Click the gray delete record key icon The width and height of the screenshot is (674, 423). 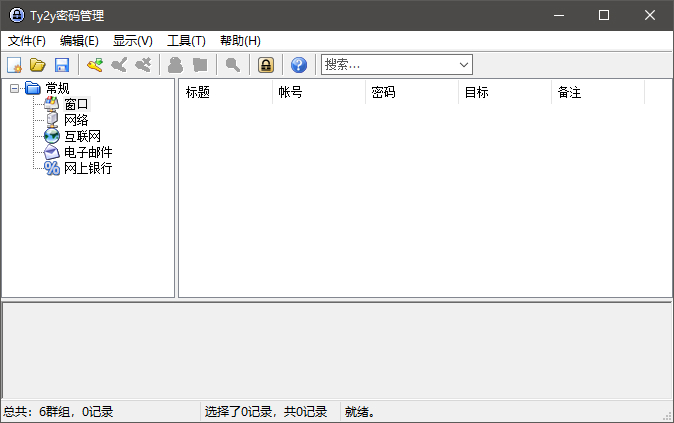click(143, 65)
